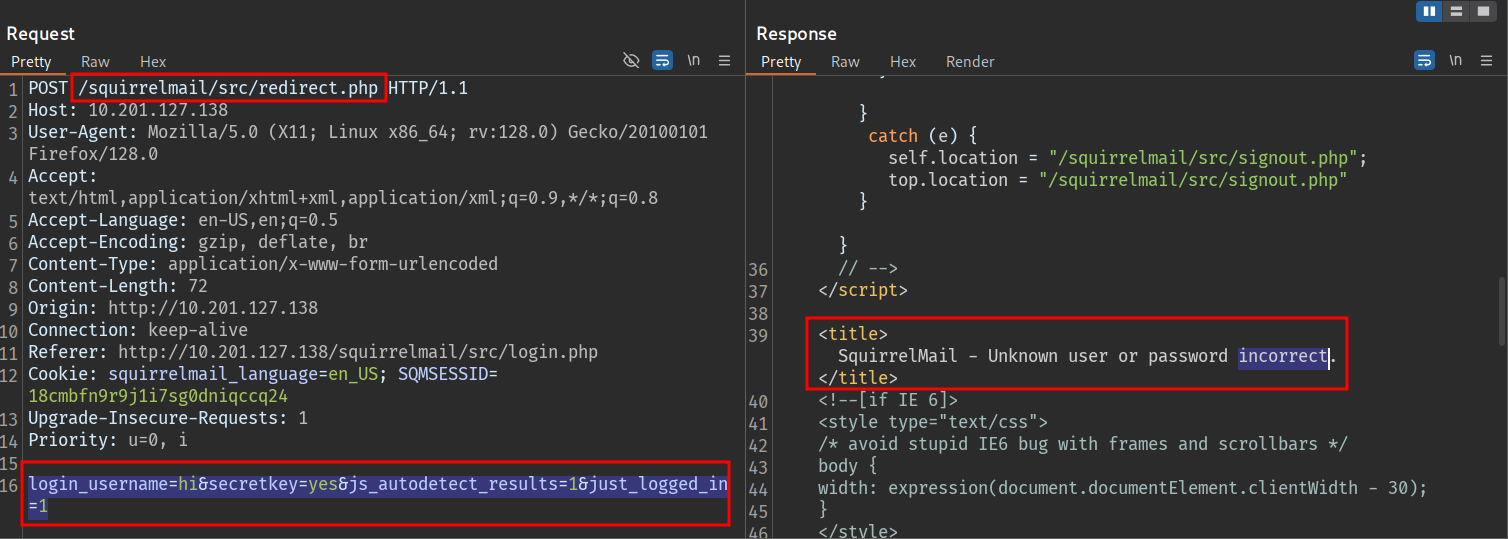1508x539 pixels.
Task: Toggle word wrap in the Request panel
Action: (x=662, y=61)
